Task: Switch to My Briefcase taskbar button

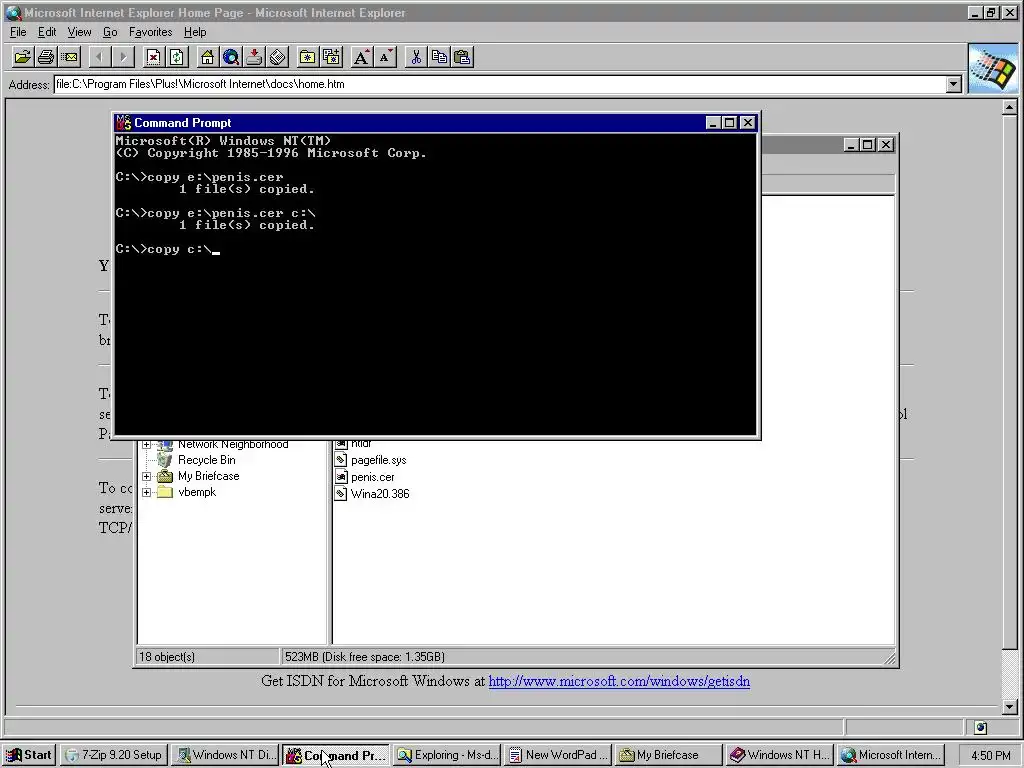Action: (669, 755)
